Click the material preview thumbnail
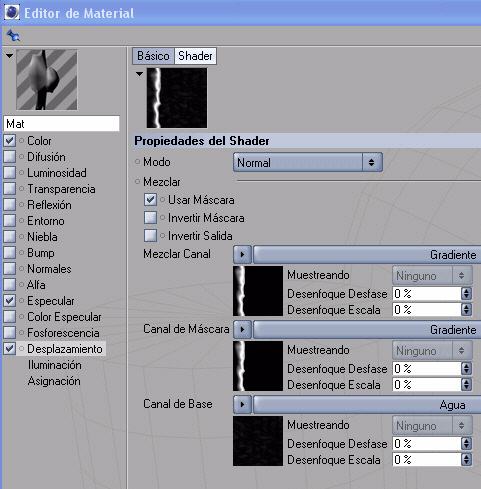 coord(47,80)
